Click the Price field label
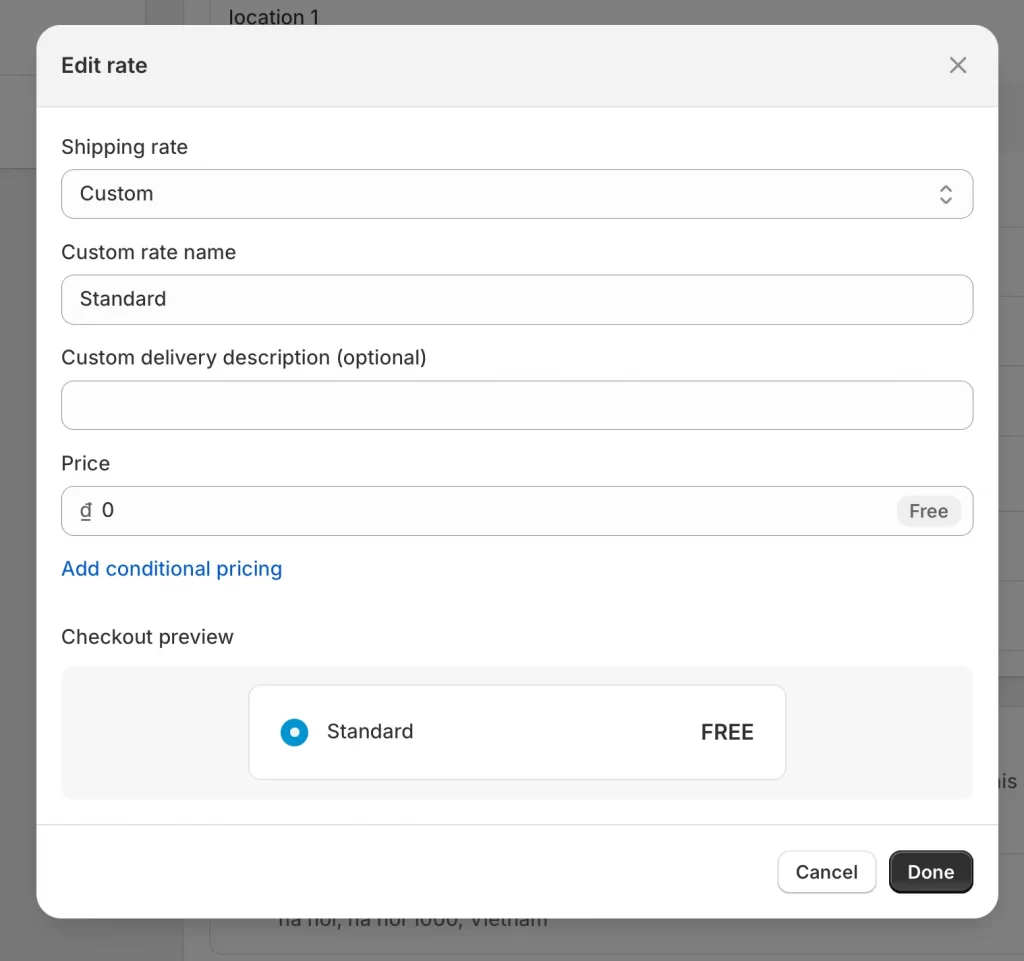 85,463
